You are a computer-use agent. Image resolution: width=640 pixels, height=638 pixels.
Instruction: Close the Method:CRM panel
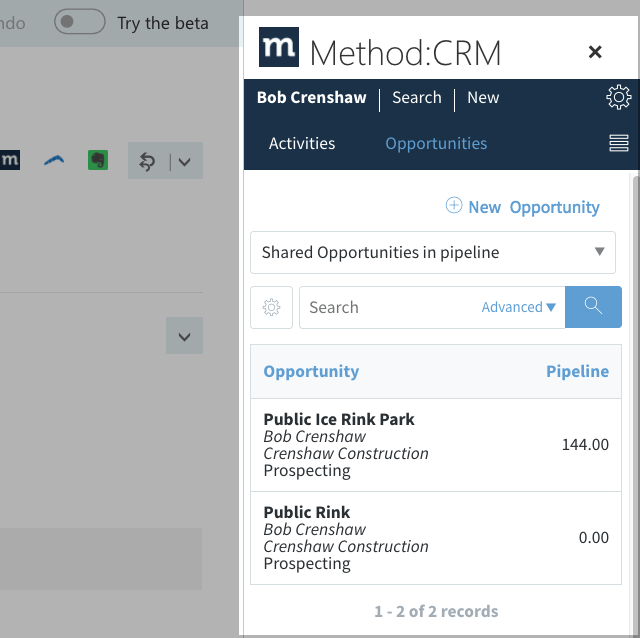click(595, 52)
